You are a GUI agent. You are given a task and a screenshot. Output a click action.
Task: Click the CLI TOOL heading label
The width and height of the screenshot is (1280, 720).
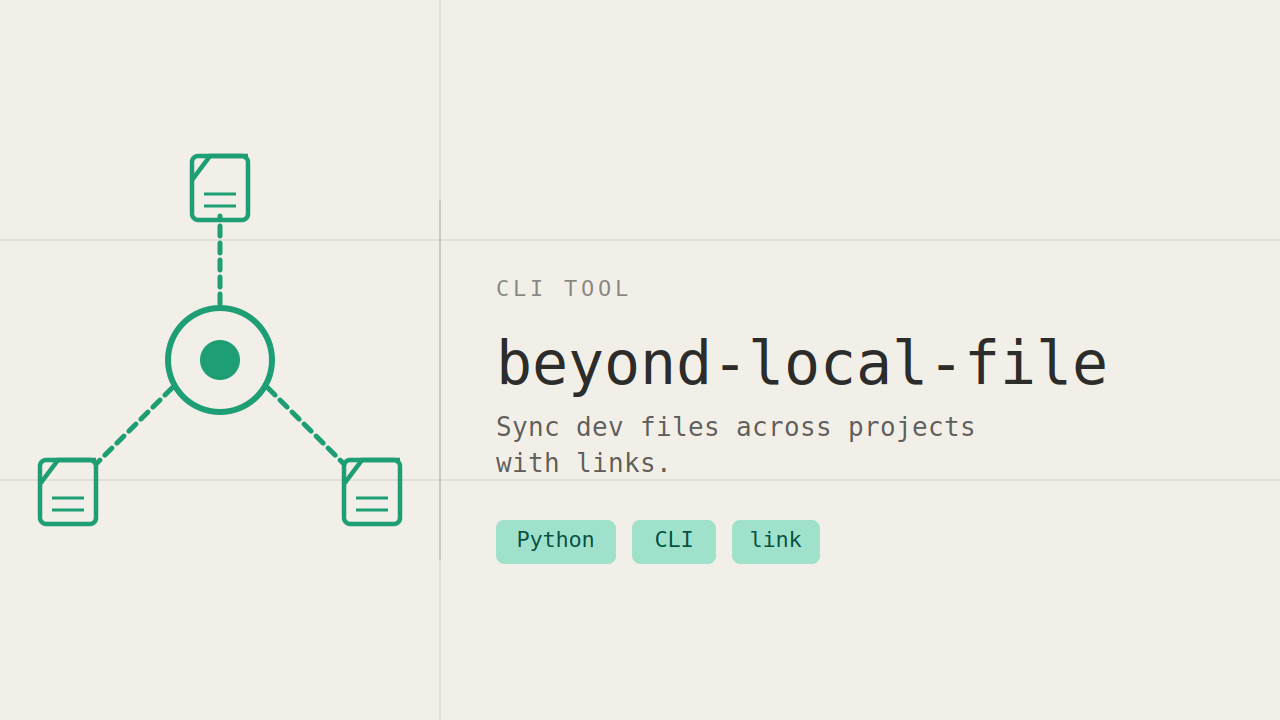coord(563,289)
